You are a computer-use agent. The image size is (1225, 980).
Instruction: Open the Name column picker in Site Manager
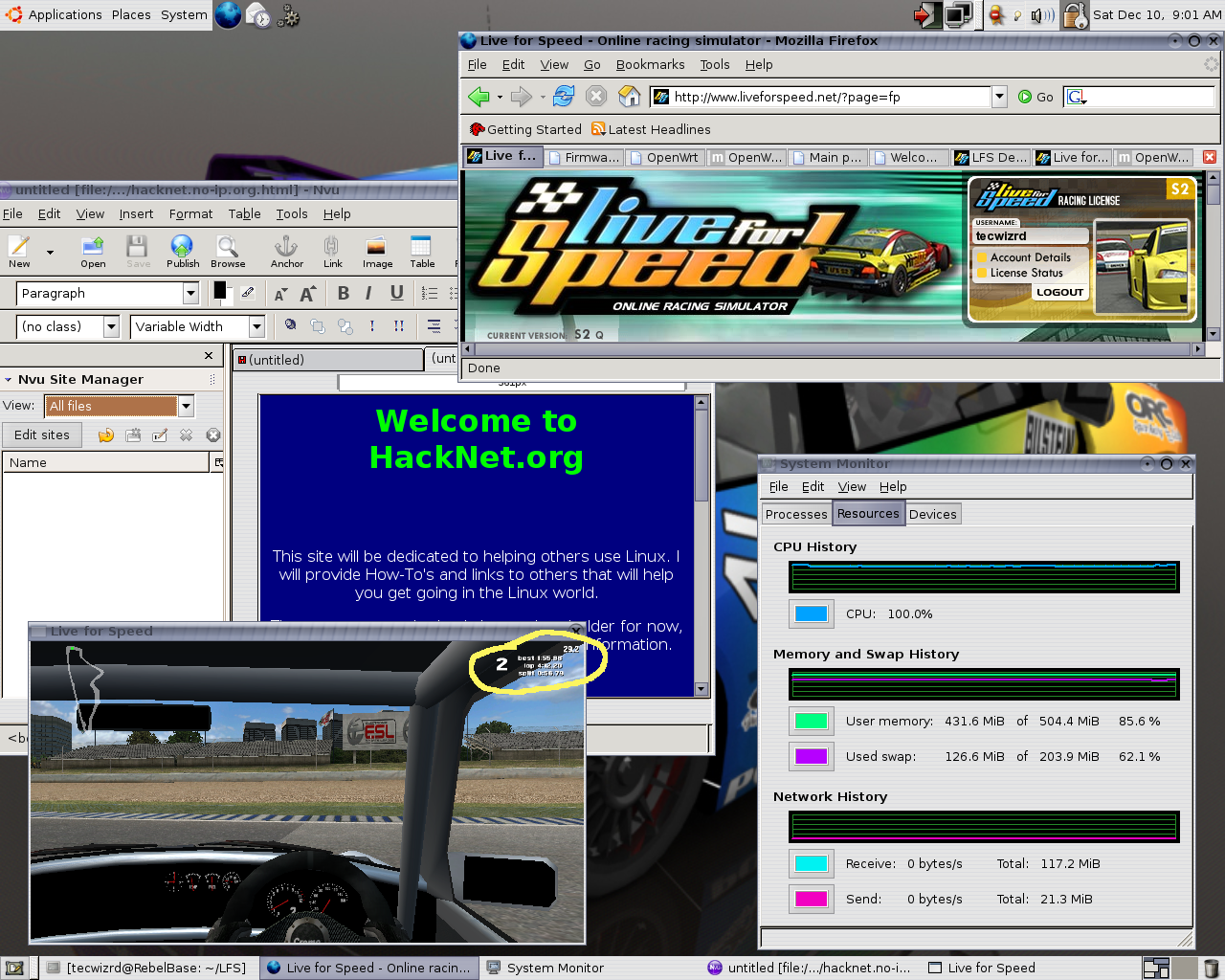218,462
